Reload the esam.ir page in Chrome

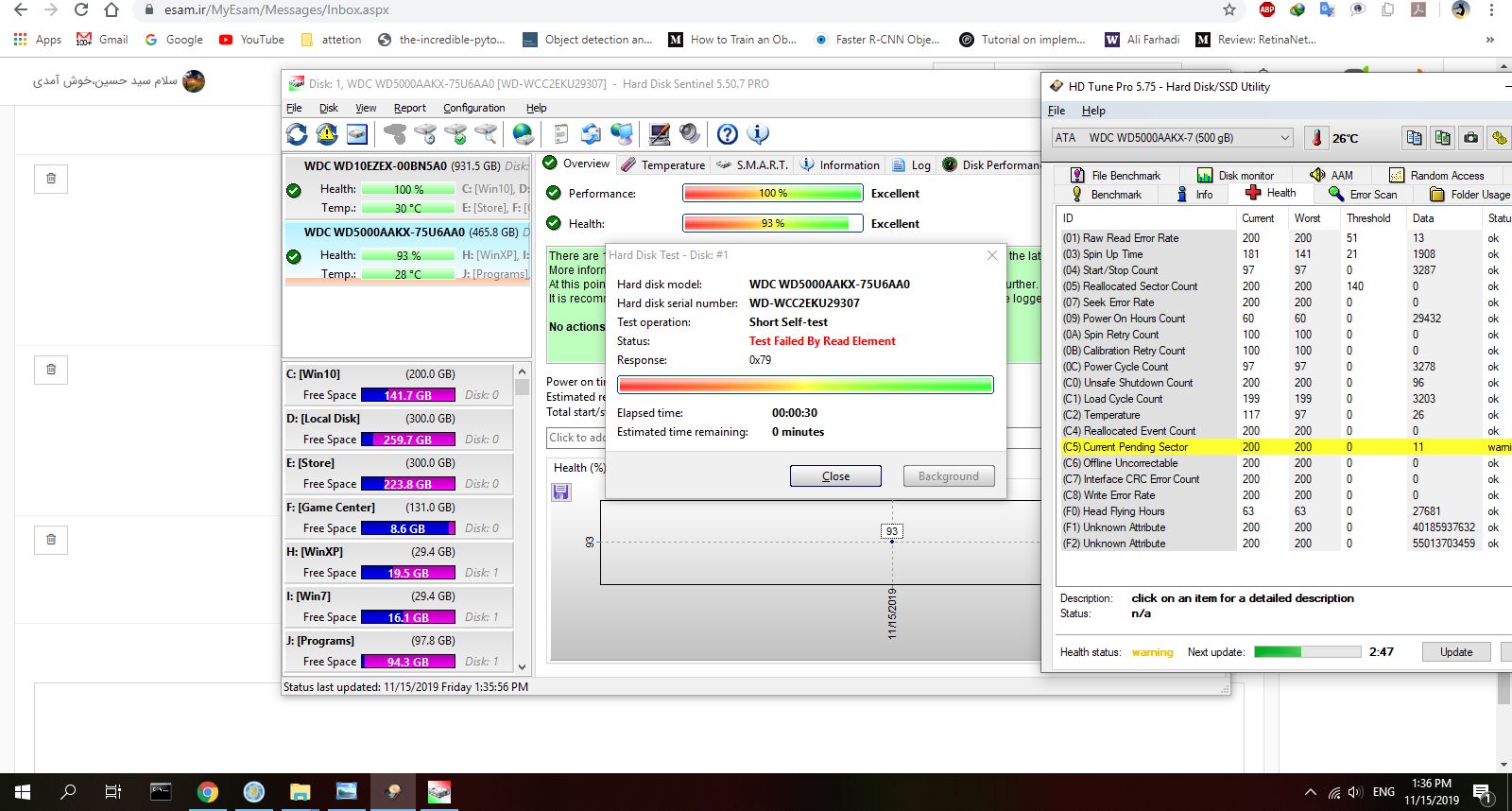81,9
